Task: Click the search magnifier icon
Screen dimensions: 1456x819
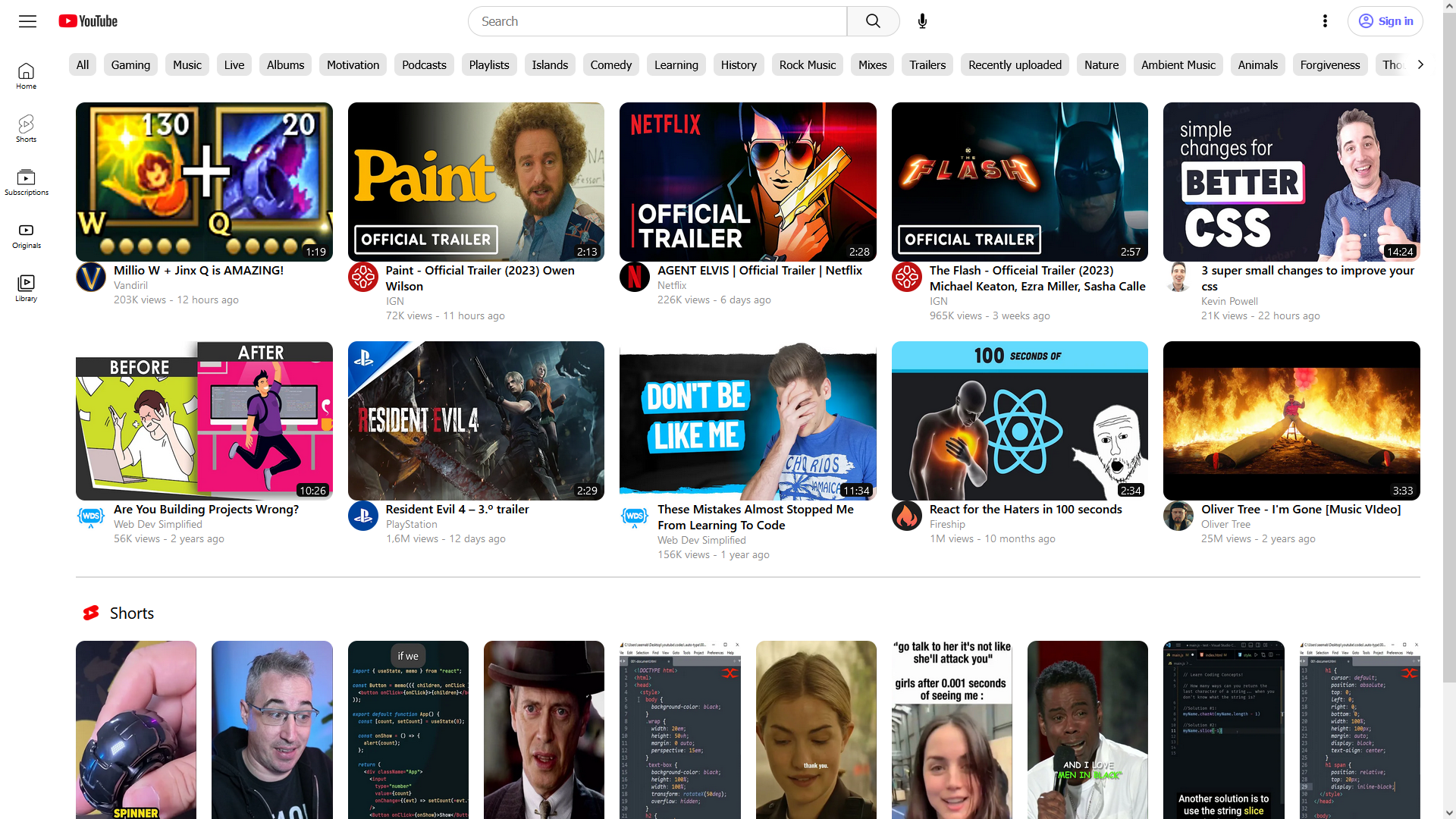Action: (x=872, y=20)
